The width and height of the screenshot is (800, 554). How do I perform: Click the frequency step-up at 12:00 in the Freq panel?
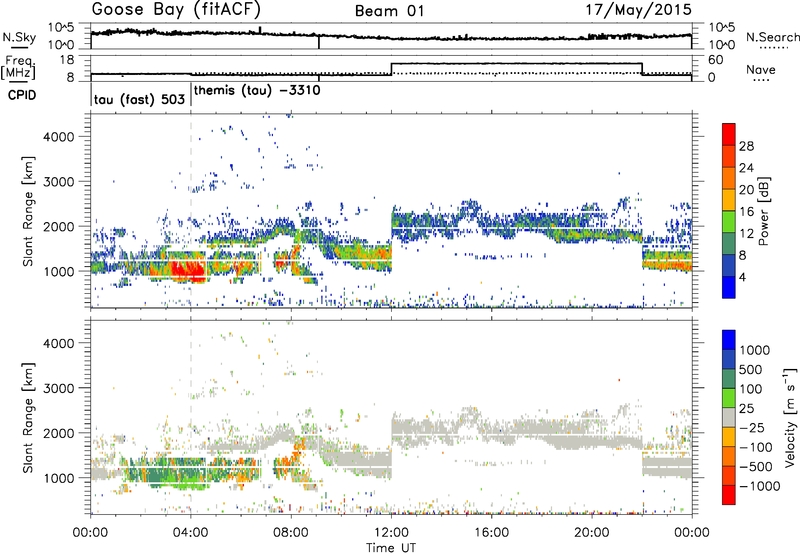[x=391, y=69]
